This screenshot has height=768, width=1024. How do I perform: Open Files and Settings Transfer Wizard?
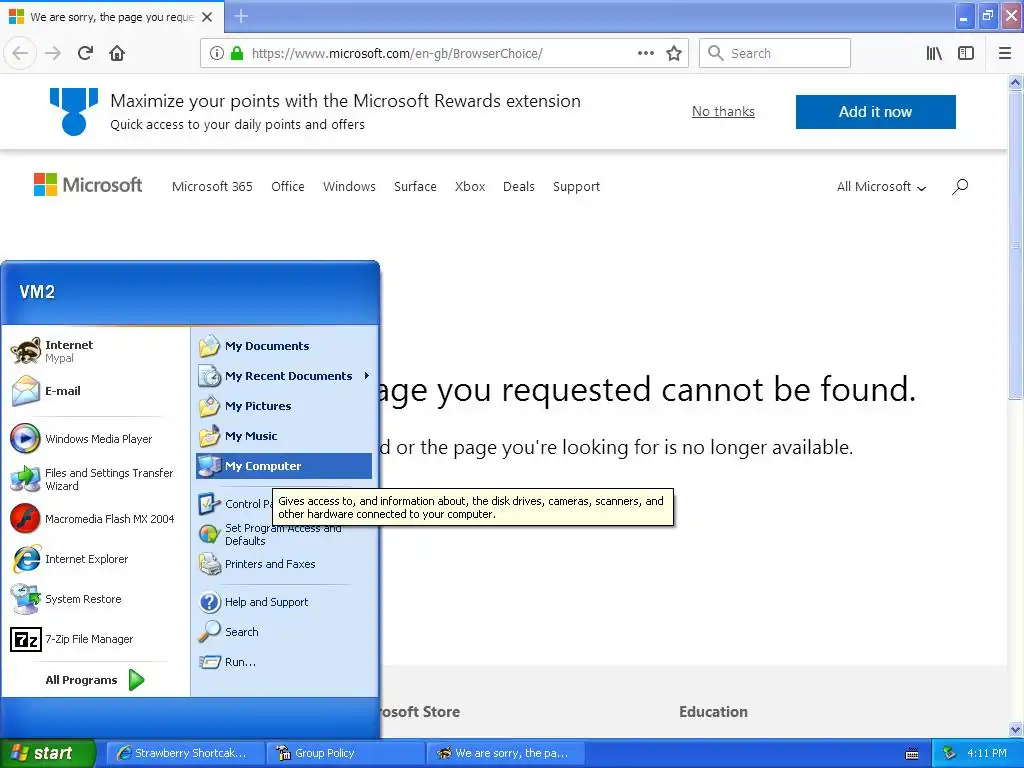[95, 479]
